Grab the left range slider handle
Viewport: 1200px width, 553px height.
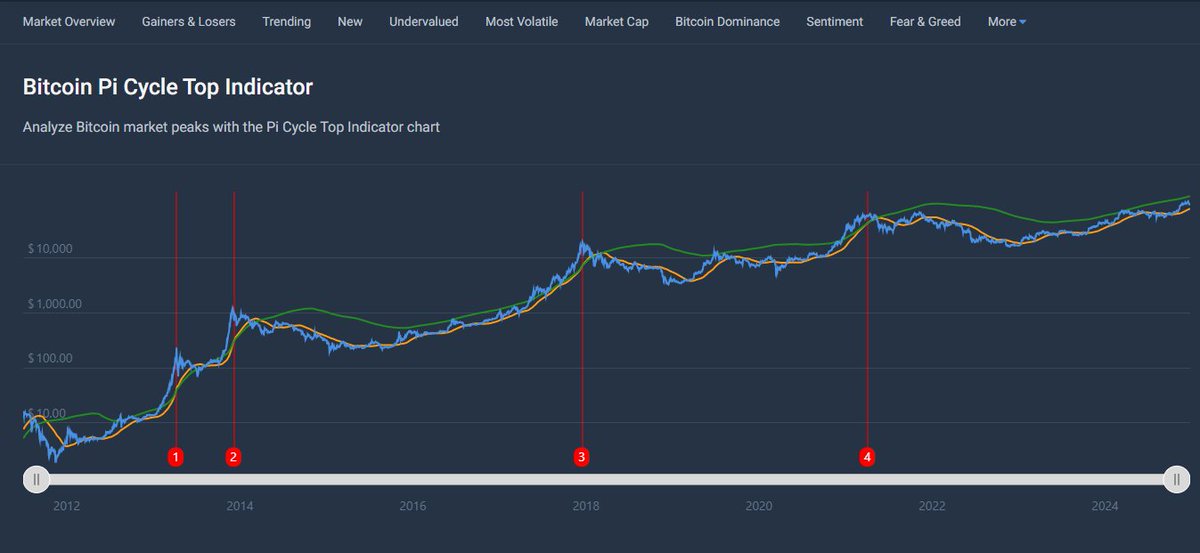[36, 479]
